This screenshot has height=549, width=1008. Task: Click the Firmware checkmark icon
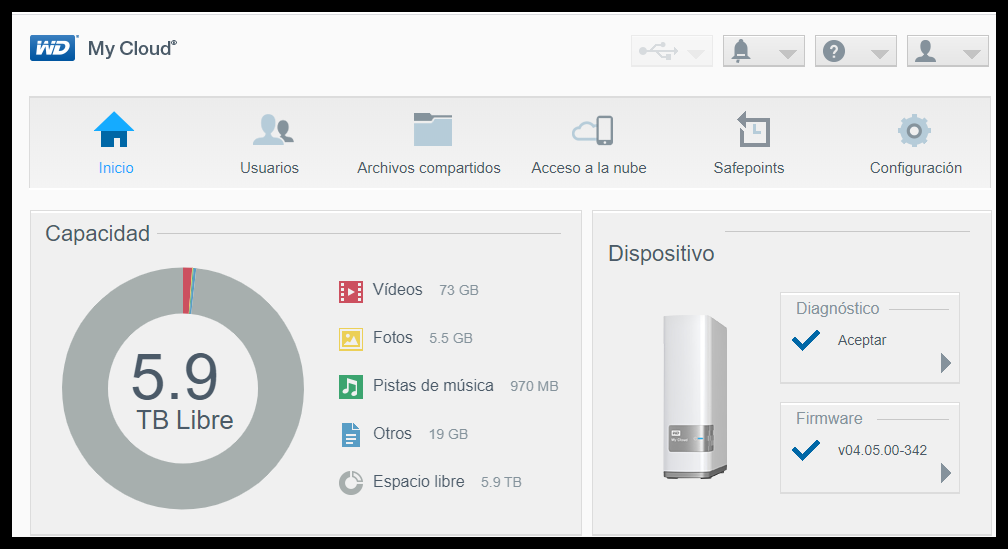806,450
